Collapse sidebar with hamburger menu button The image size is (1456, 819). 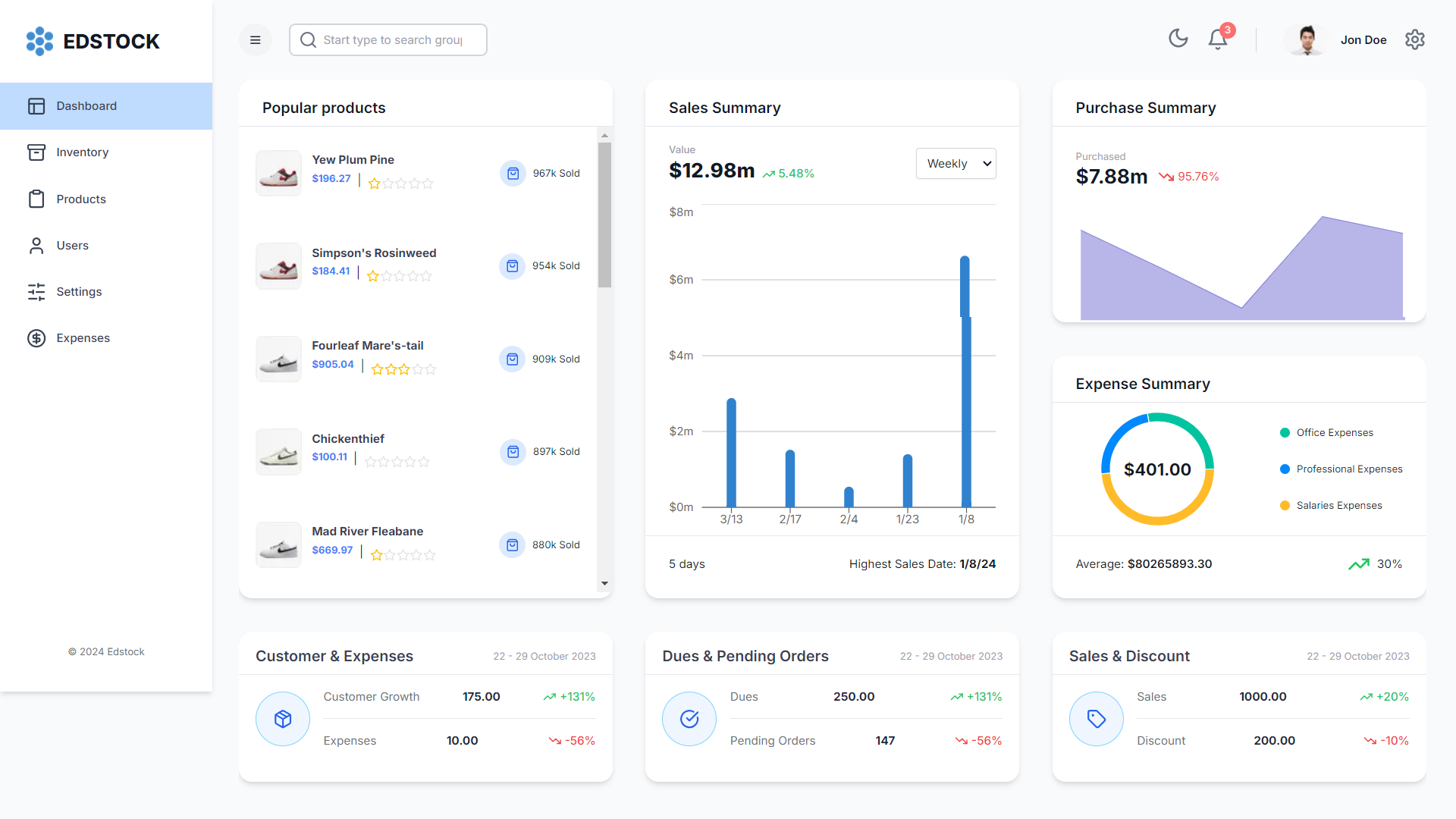[256, 40]
